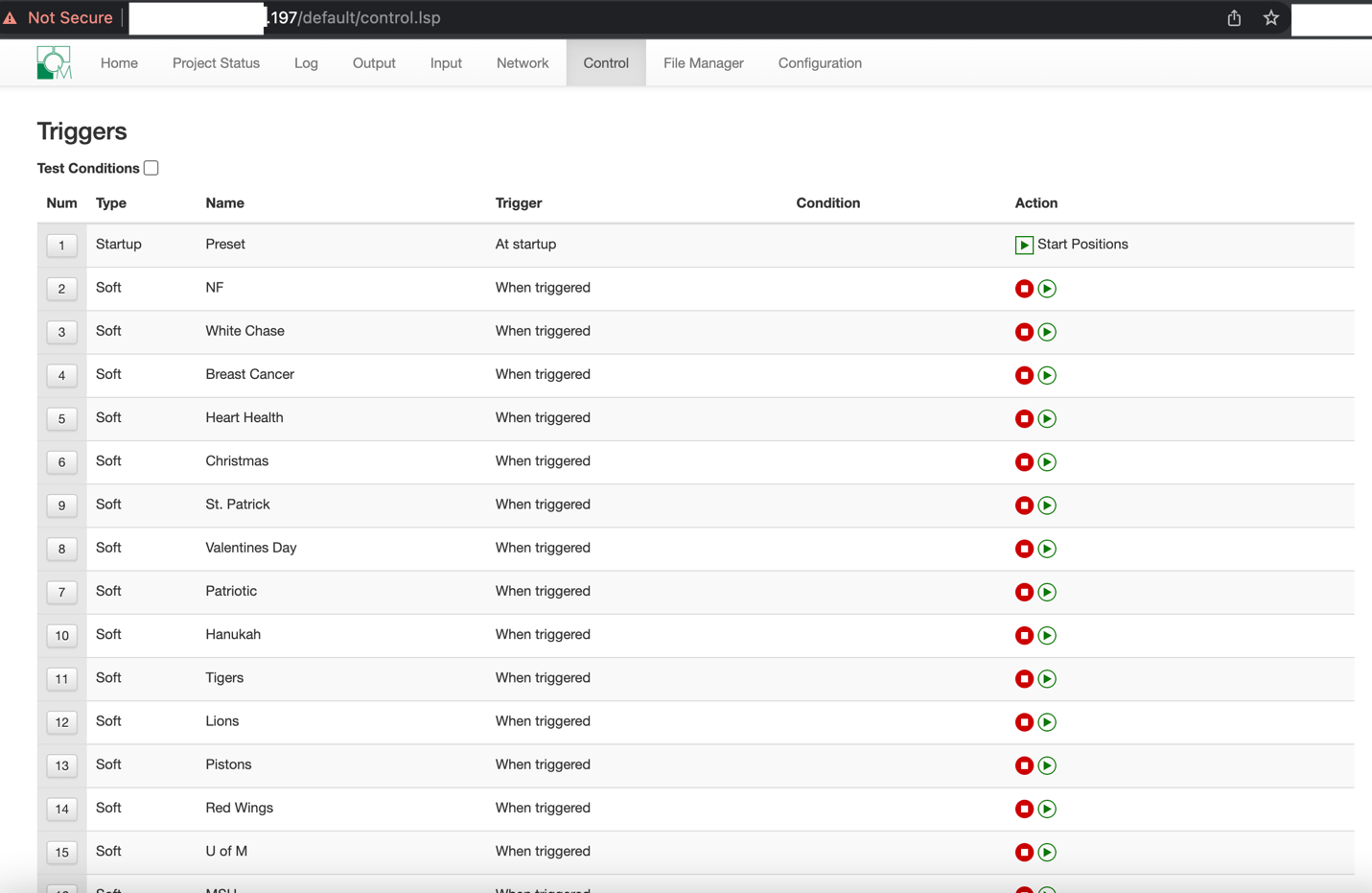
Task: Stop the Red Wings trigger
Action: 1023,809
